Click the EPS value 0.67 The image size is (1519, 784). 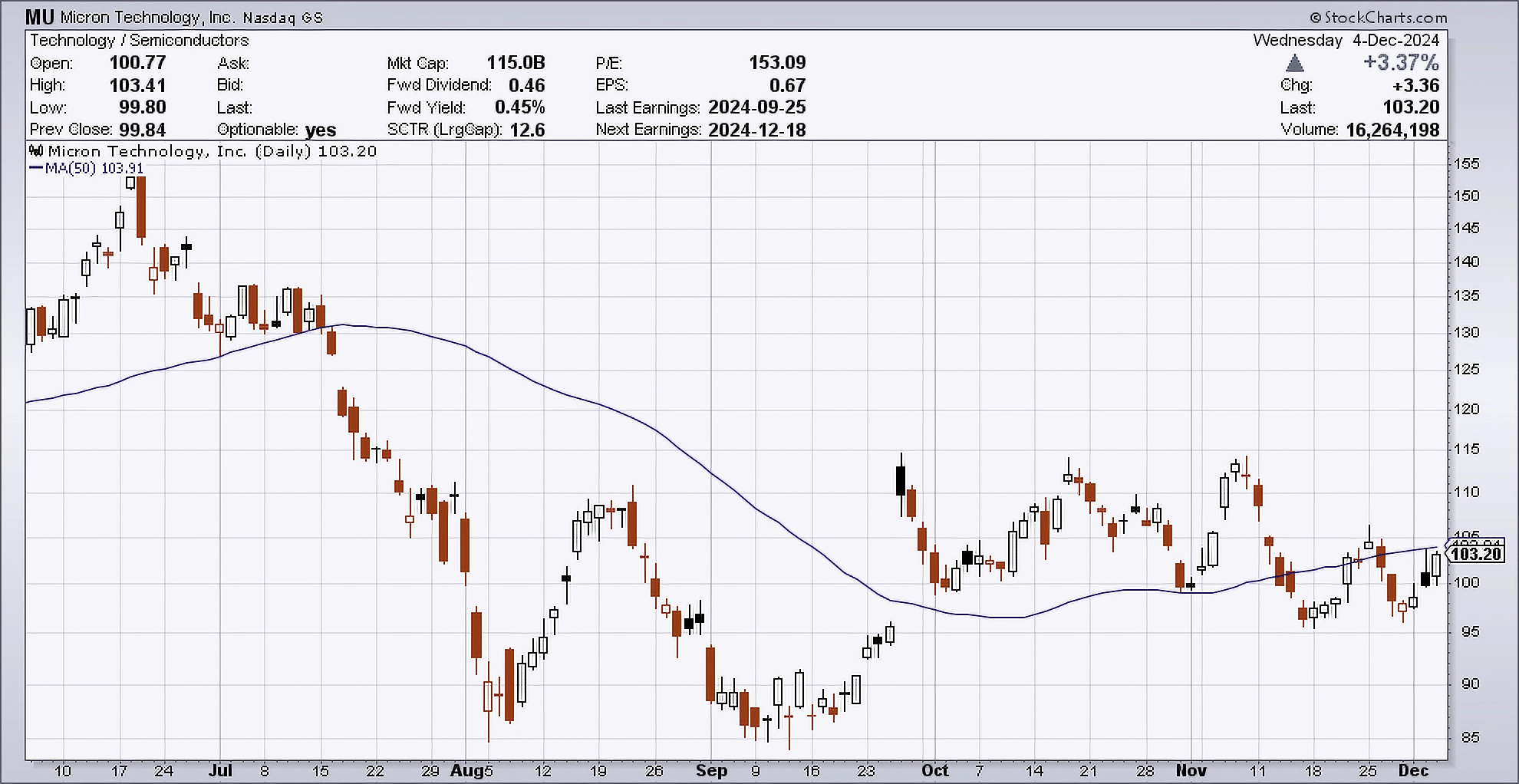pos(788,85)
